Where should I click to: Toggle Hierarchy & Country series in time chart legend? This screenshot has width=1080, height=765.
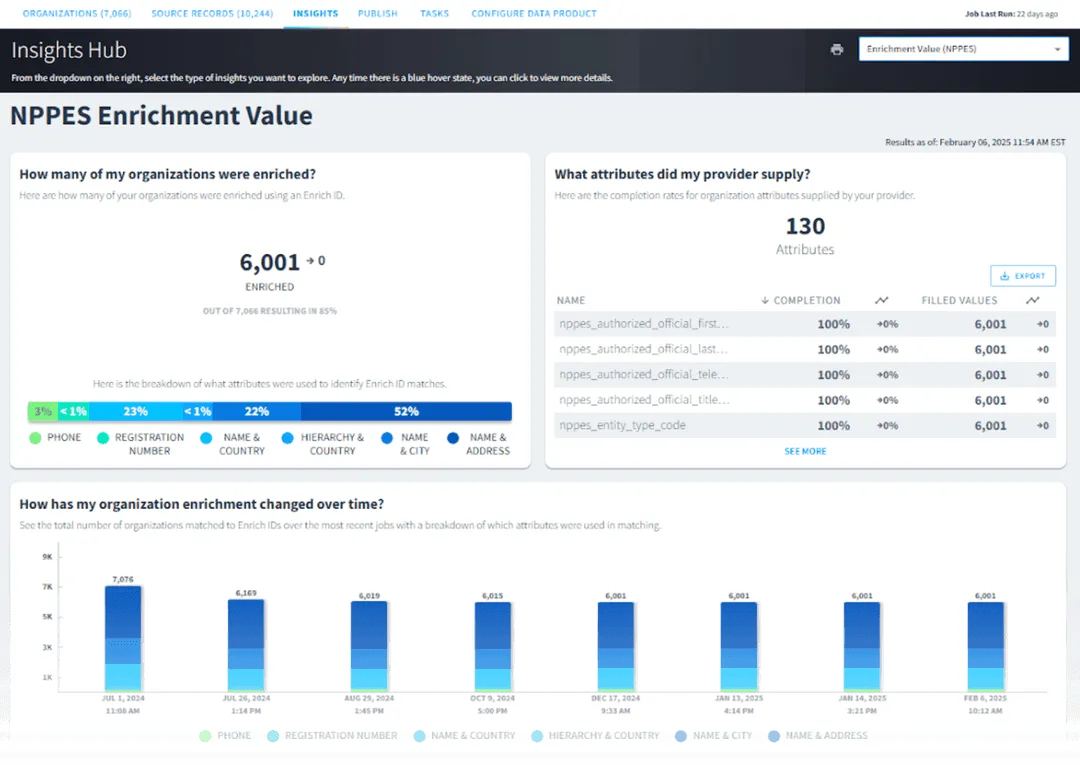coord(596,736)
